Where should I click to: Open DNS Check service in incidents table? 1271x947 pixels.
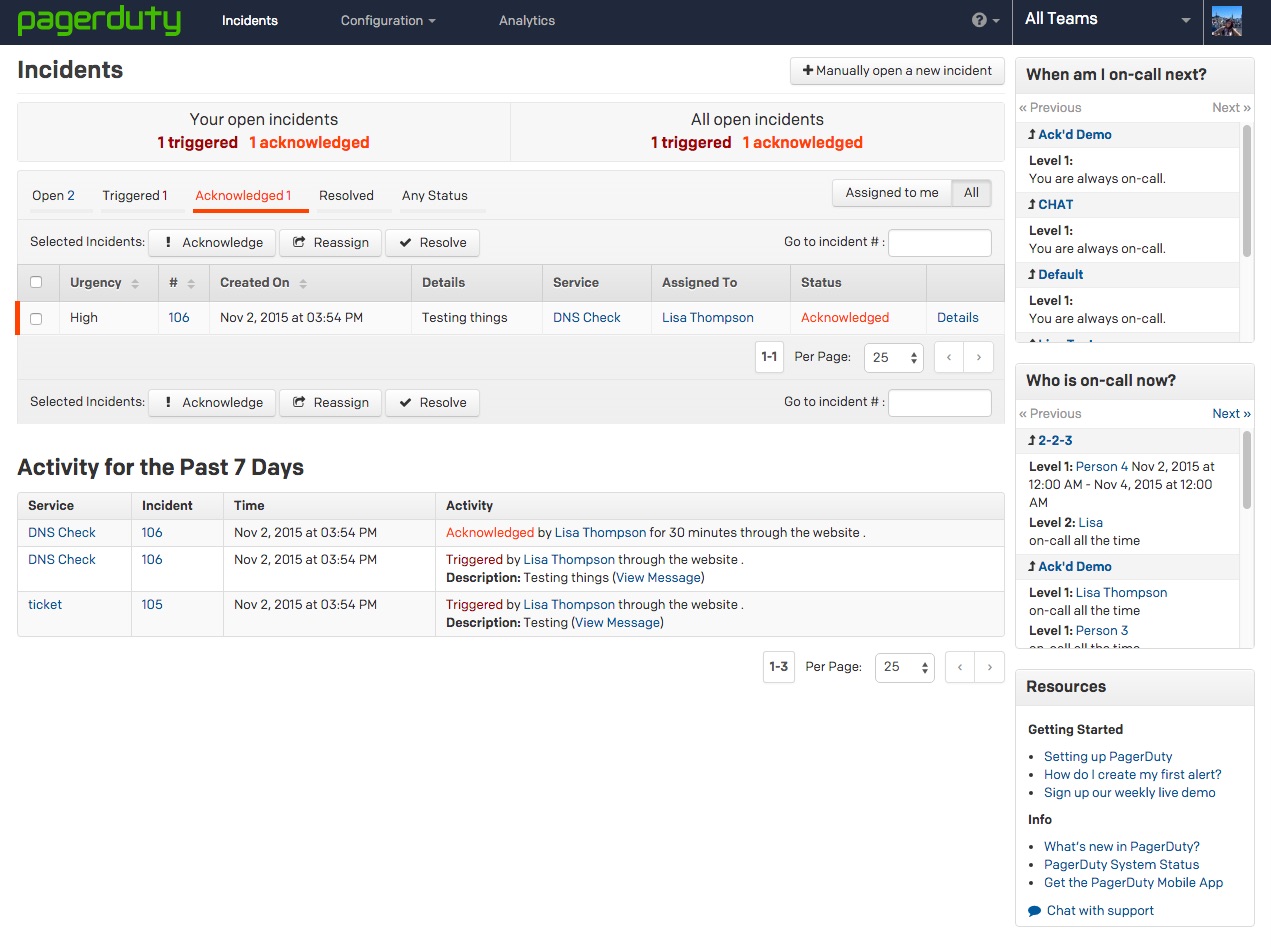coord(587,318)
